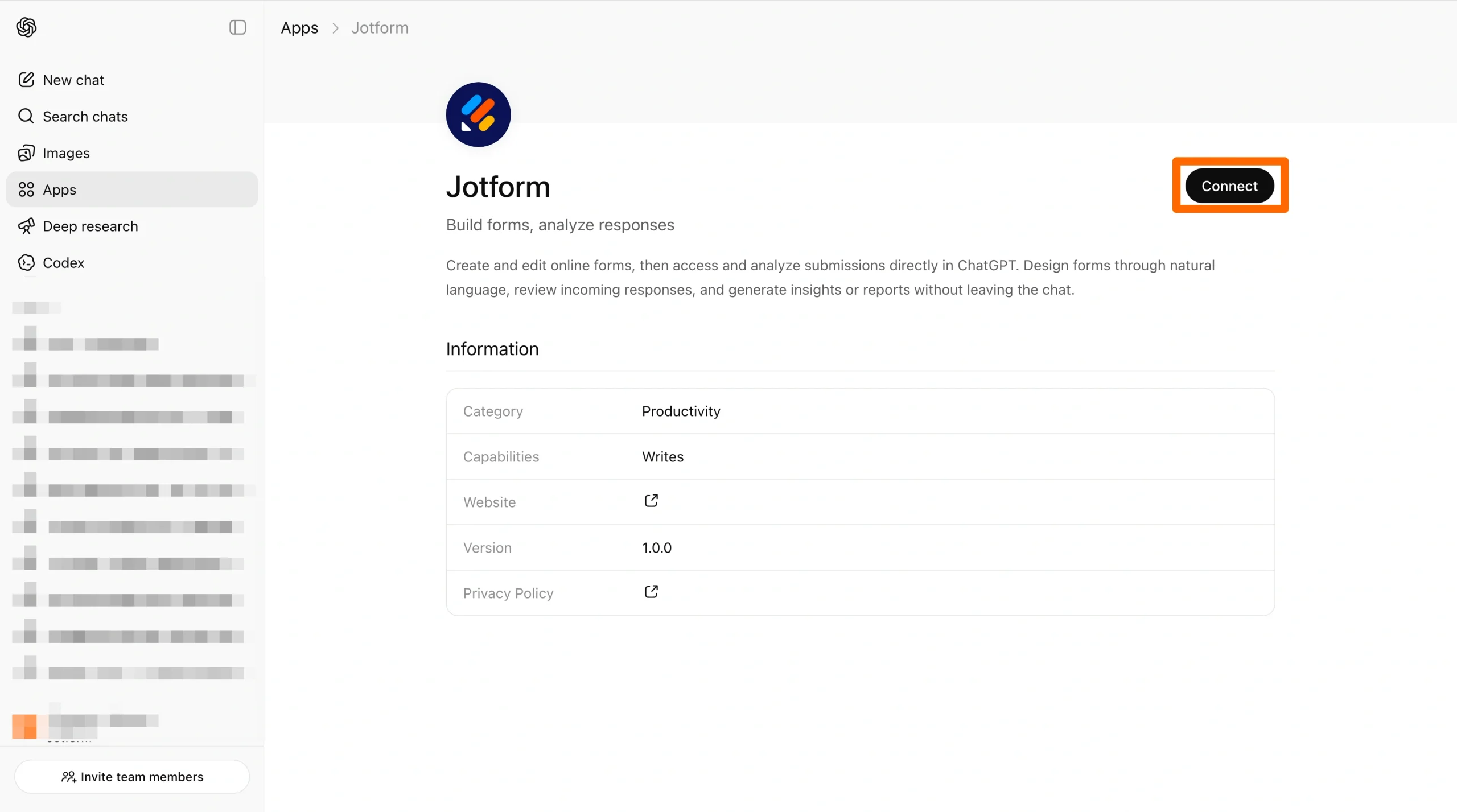Select the Codex icon
This screenshot has height=812, width=1457.
point(26,262)
